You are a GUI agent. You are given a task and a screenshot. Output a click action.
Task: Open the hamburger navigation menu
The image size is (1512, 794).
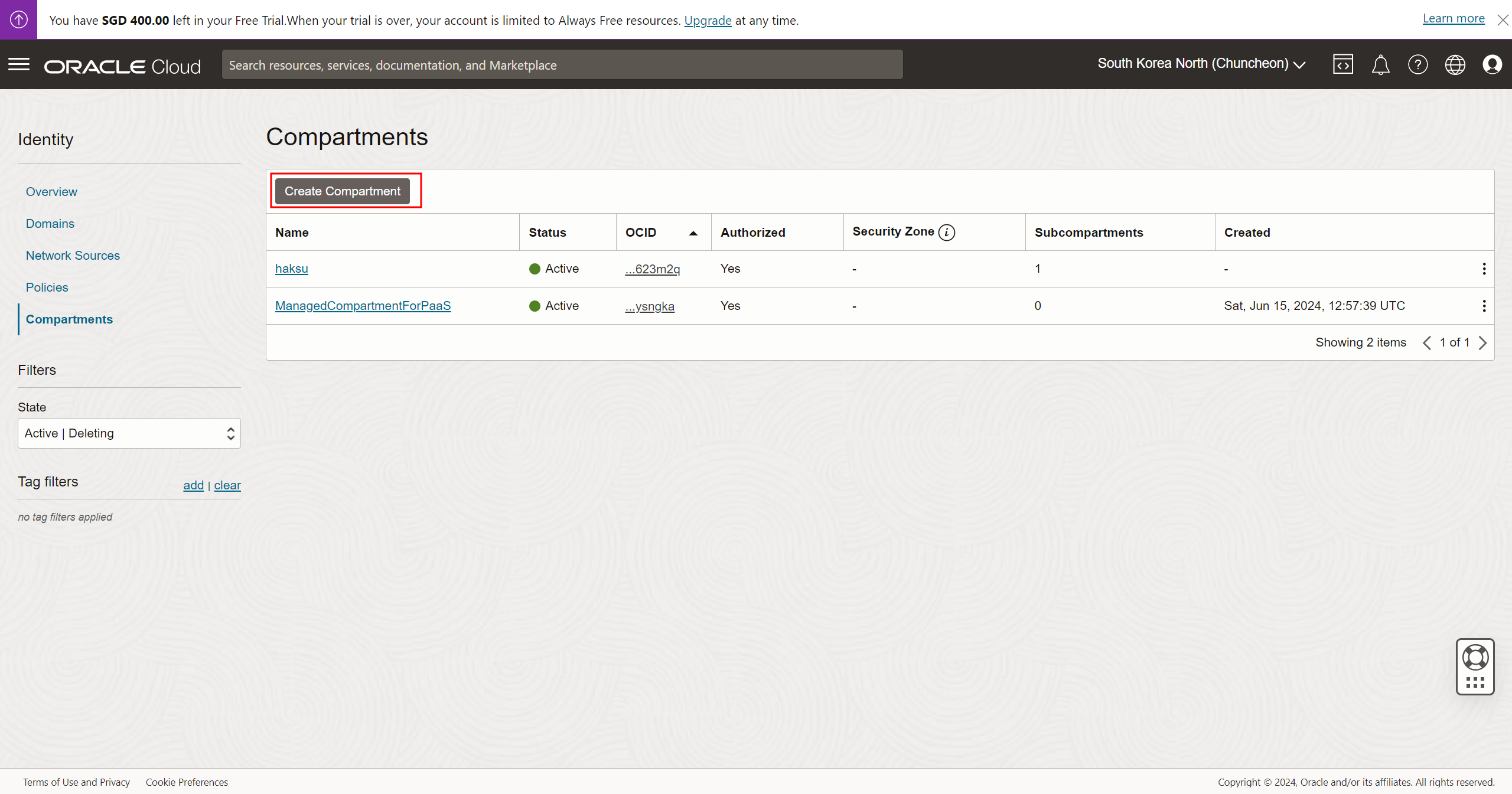coord(19,64)
